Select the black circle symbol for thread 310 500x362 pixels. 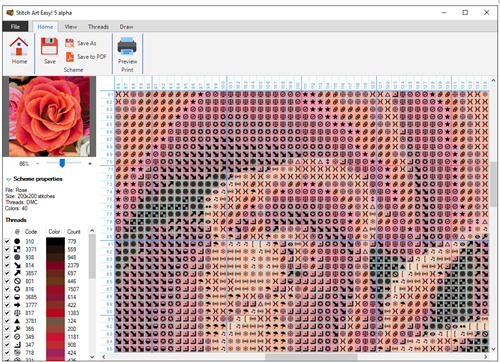17,241
